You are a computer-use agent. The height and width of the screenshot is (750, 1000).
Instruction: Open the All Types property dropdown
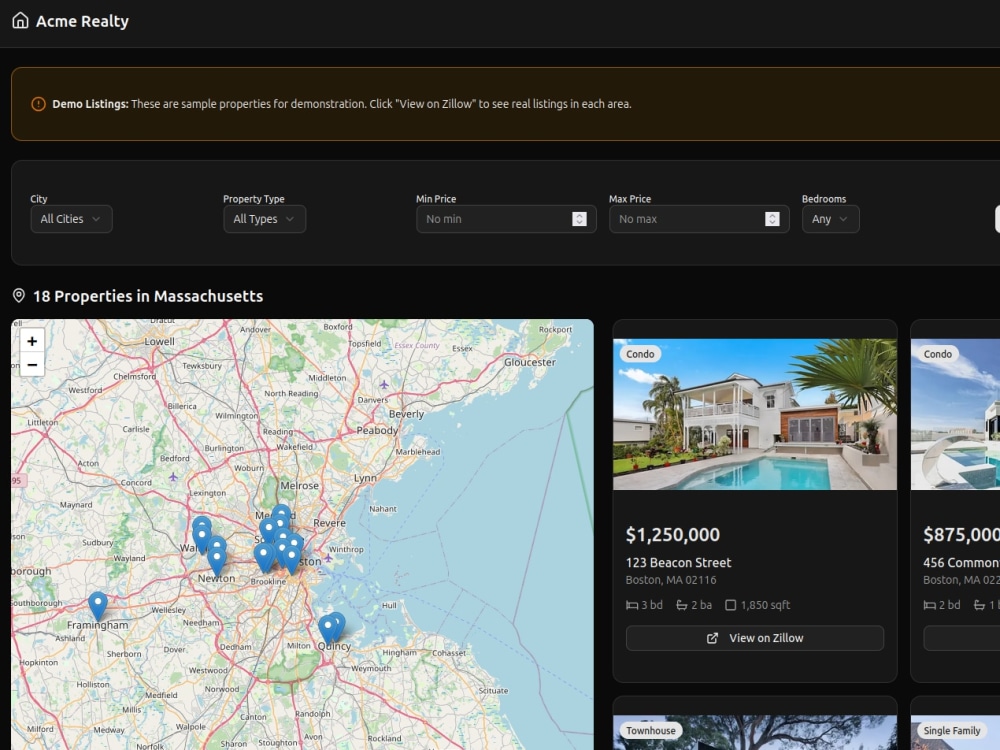[265, 219]
